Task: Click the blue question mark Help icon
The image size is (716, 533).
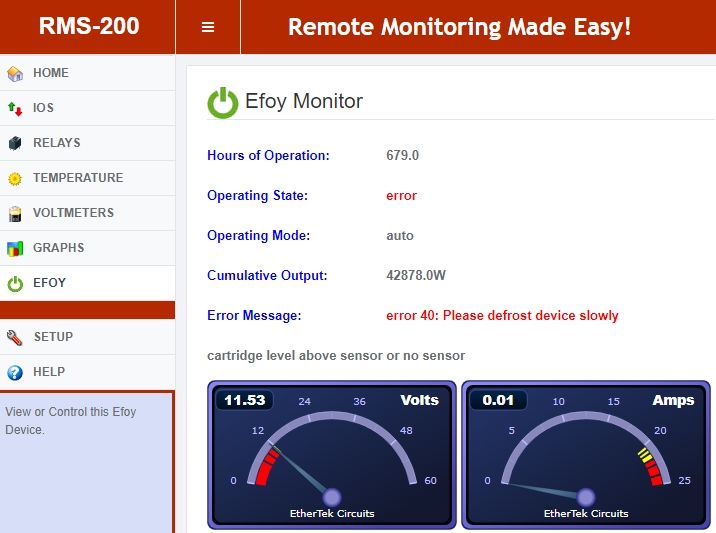Action: pyautogui.click(x=15, y=372)
